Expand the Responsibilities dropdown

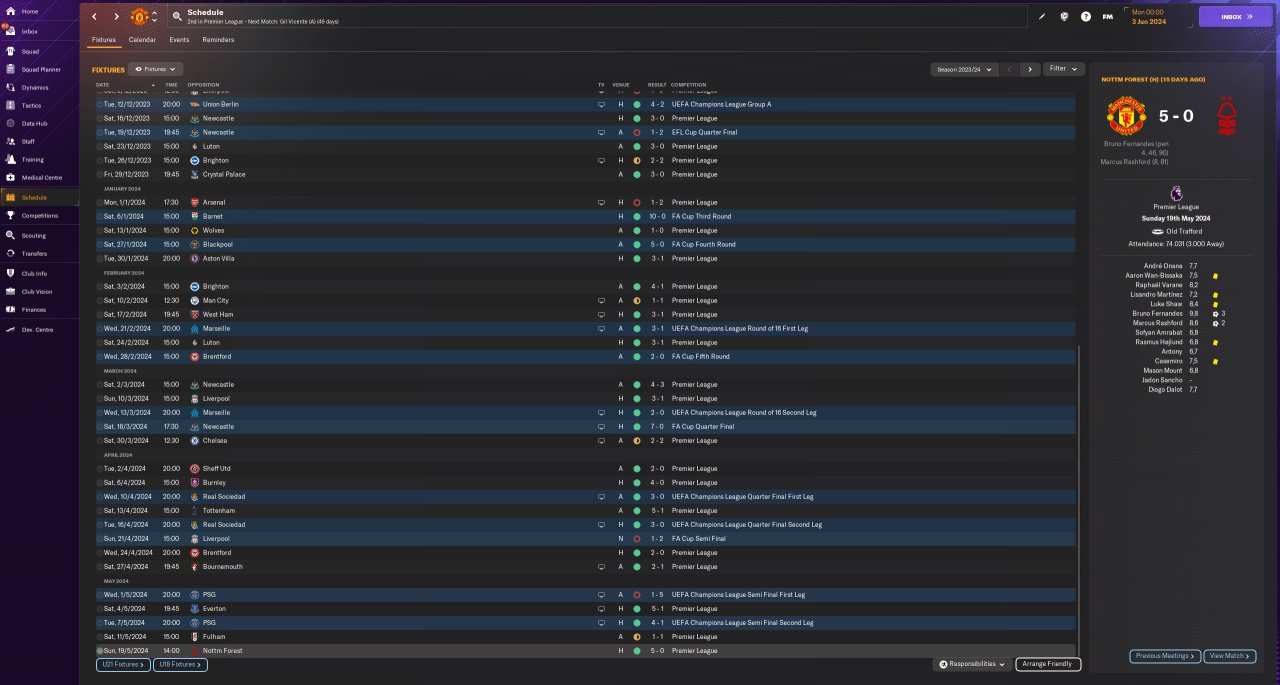(x=972, y=664)
